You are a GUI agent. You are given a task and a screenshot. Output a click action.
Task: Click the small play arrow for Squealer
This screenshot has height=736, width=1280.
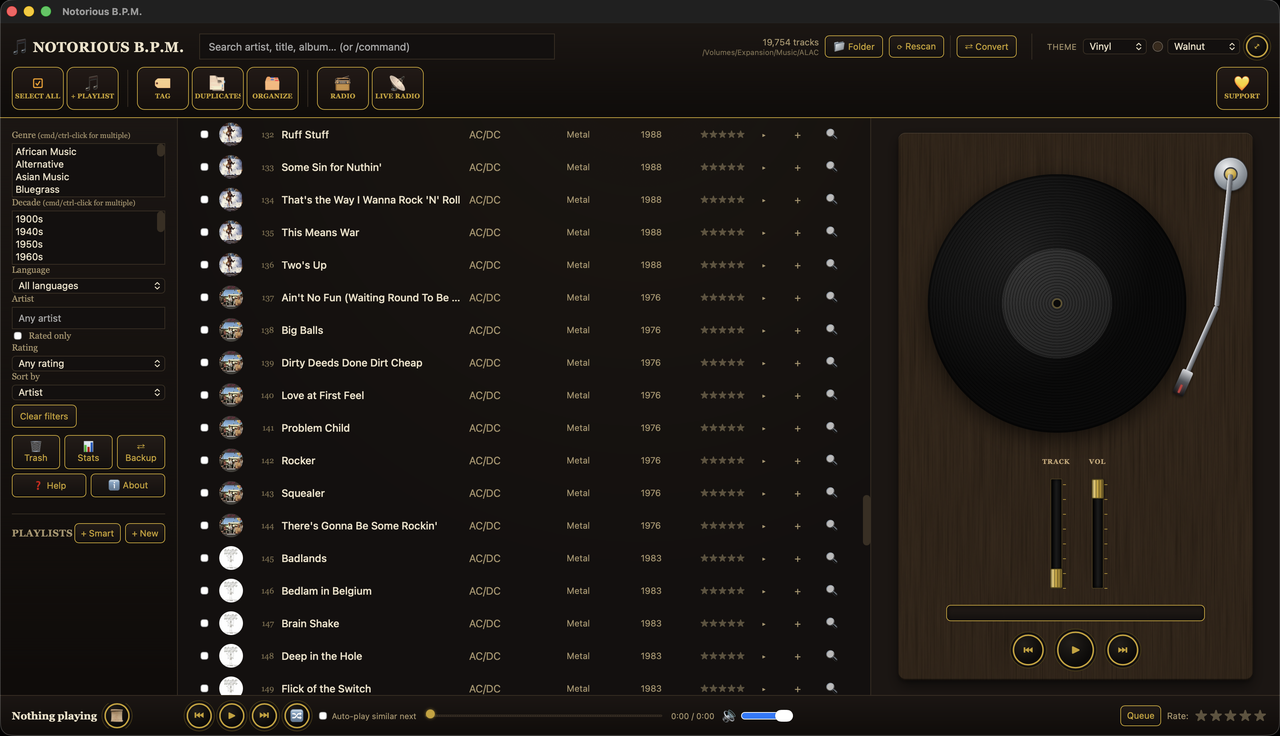coord(763,494)
